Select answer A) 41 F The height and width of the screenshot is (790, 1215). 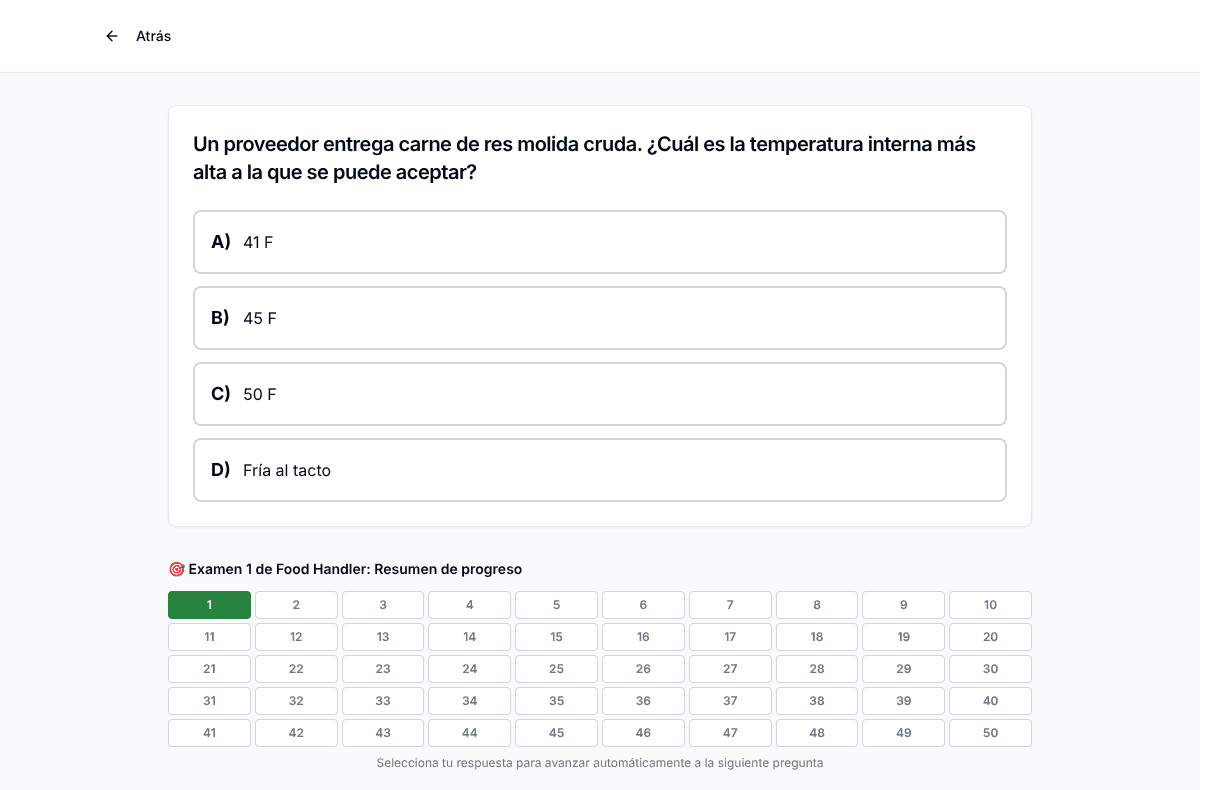600,242
